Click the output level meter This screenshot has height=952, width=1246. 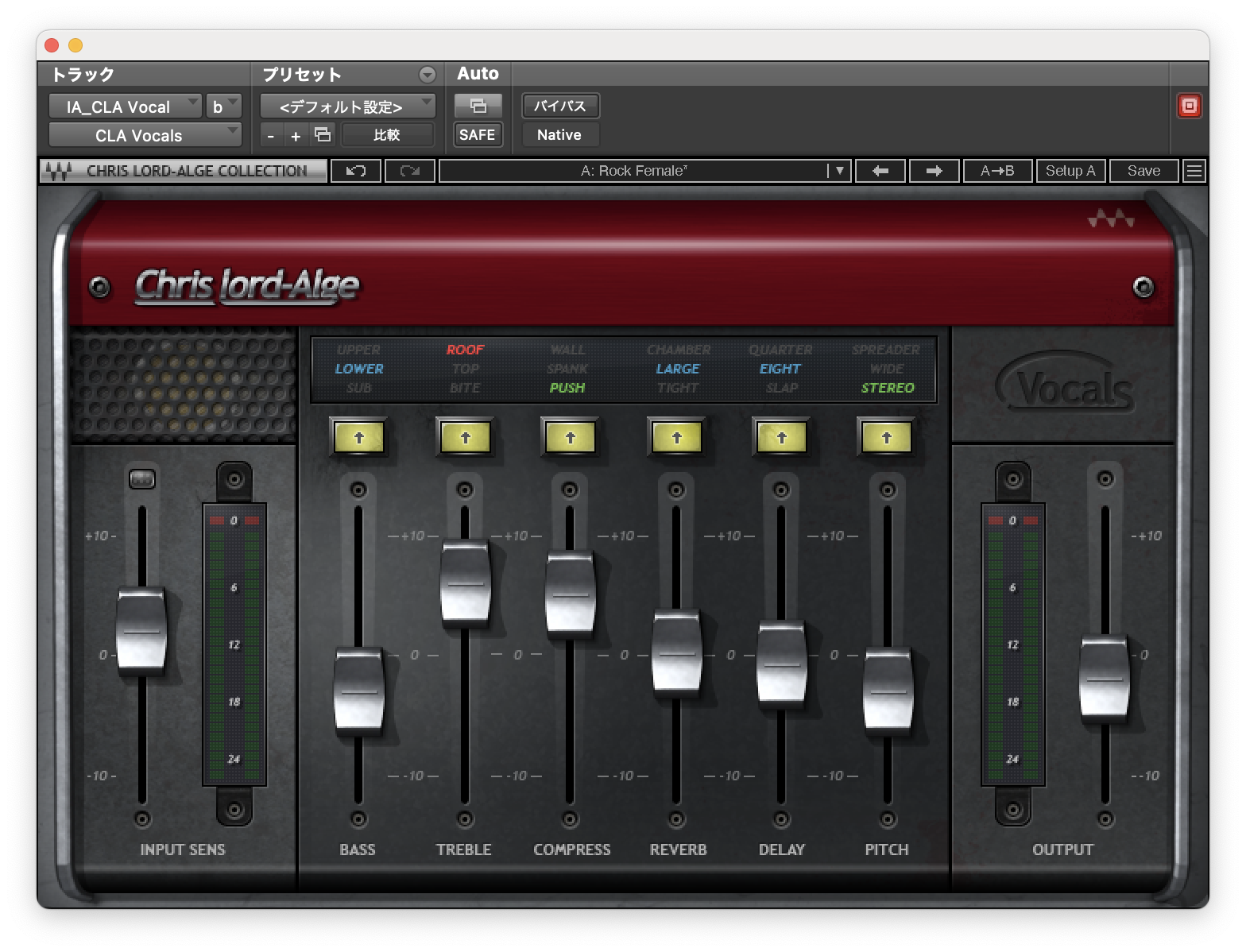(1012, 644)
